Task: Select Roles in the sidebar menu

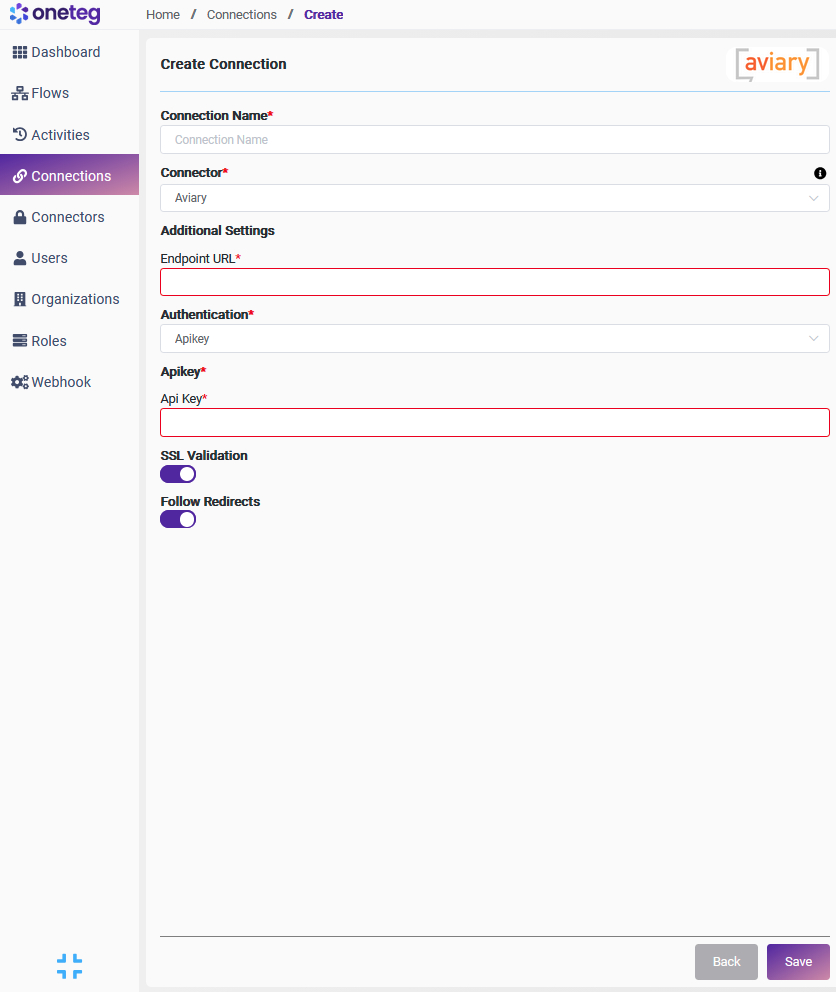Action: coord(49,341)
